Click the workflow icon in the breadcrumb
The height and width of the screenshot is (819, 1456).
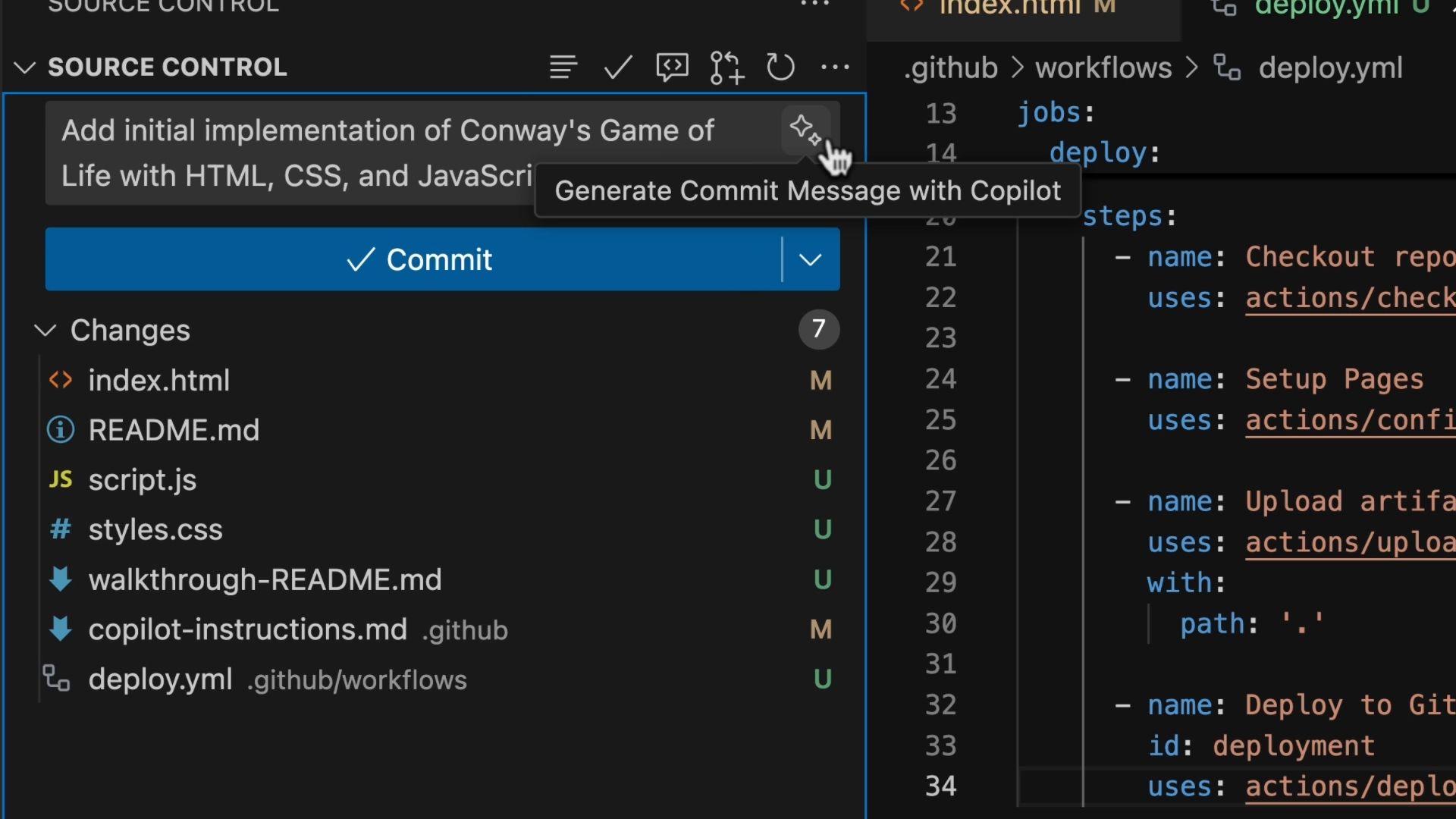1227,67
